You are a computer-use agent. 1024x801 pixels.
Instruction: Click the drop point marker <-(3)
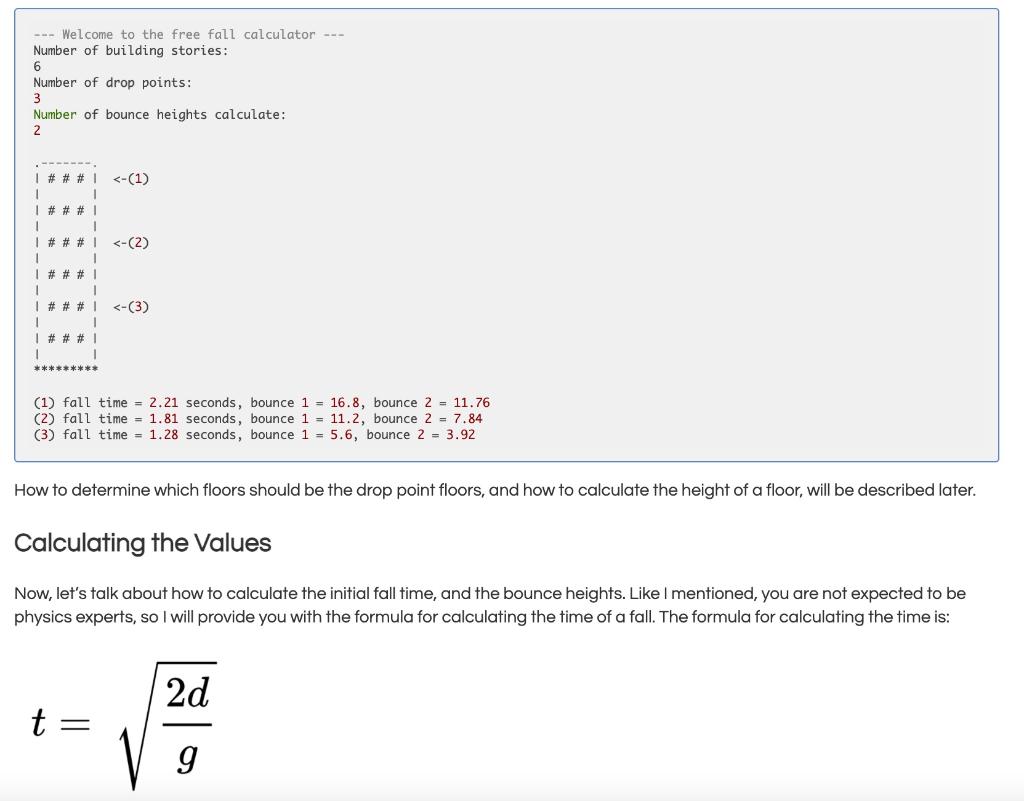131,306
